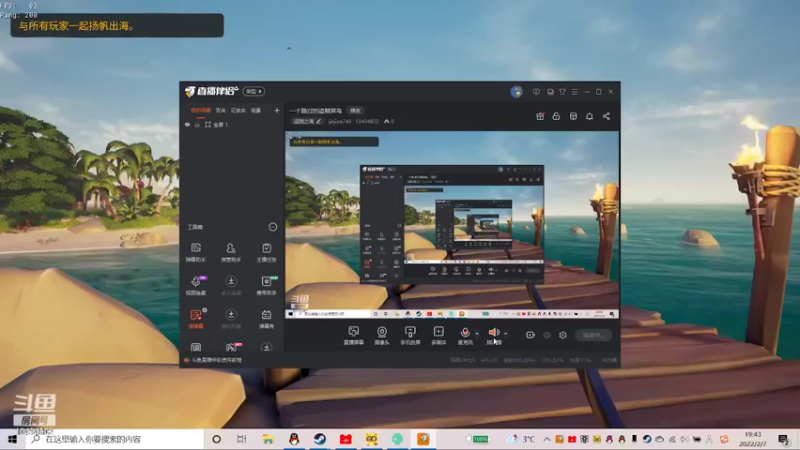Switch to the first orange scene tab
The image size is (800, 450).
click(201, 110)
